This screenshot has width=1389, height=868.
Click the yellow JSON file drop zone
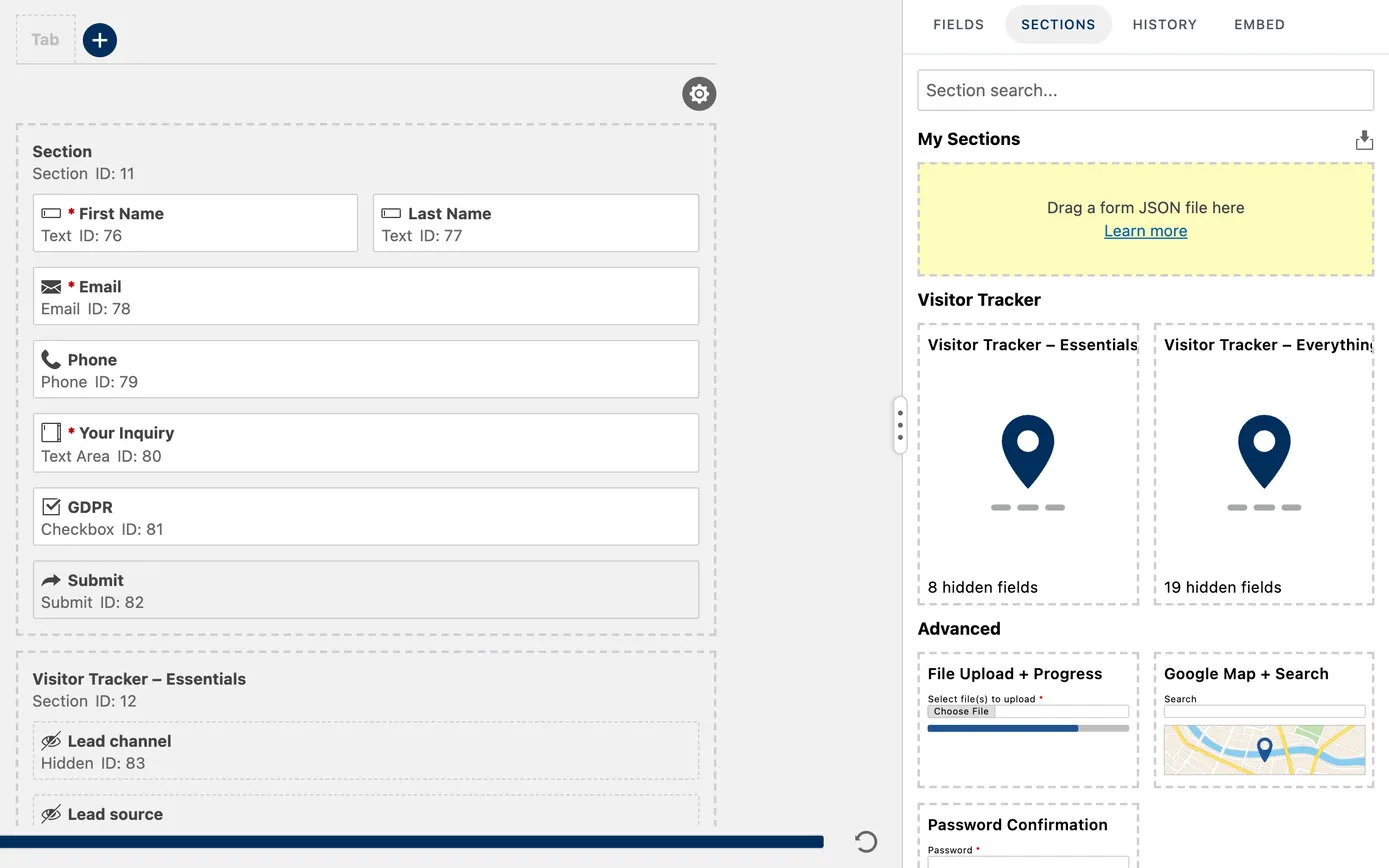(1146, 220)
